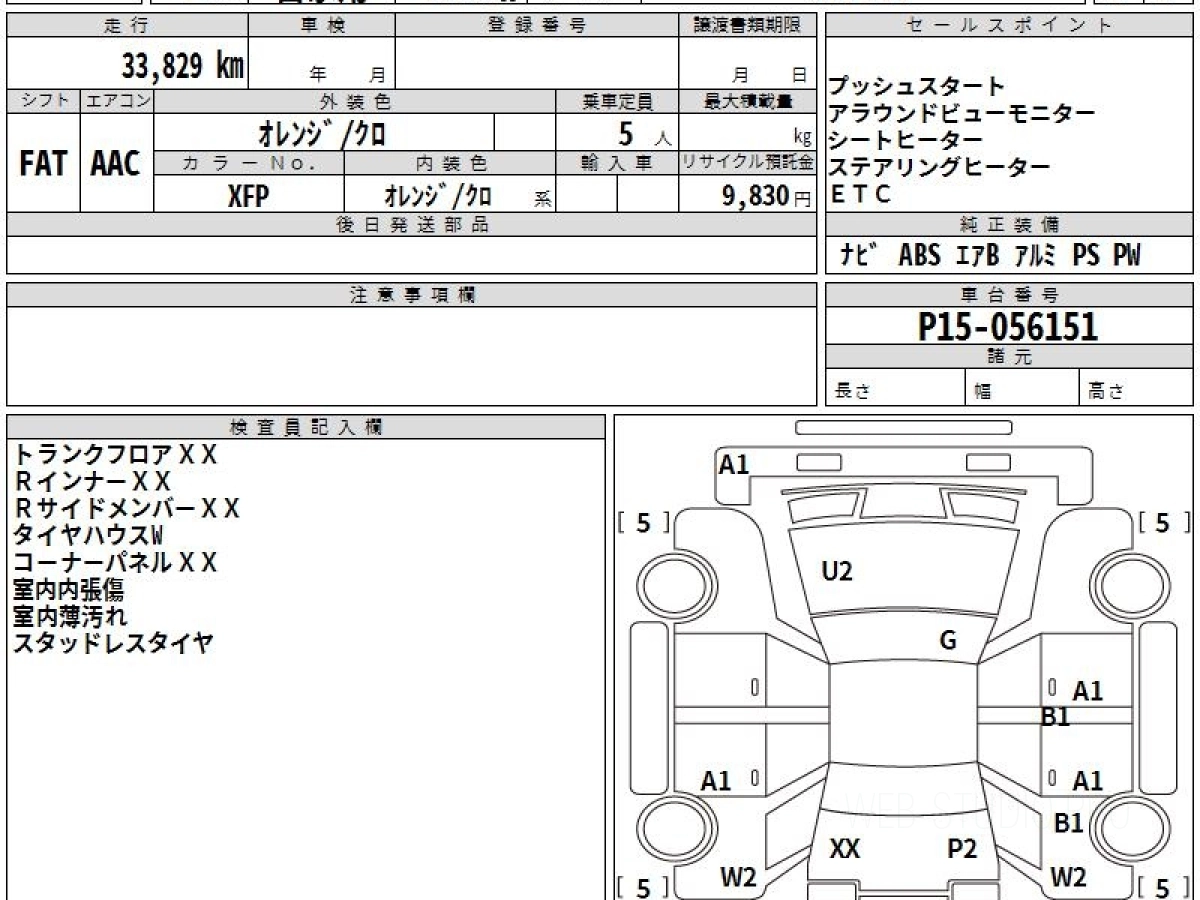
Task: Select the RインナーXX inspector note
Action: click(92, 482)
